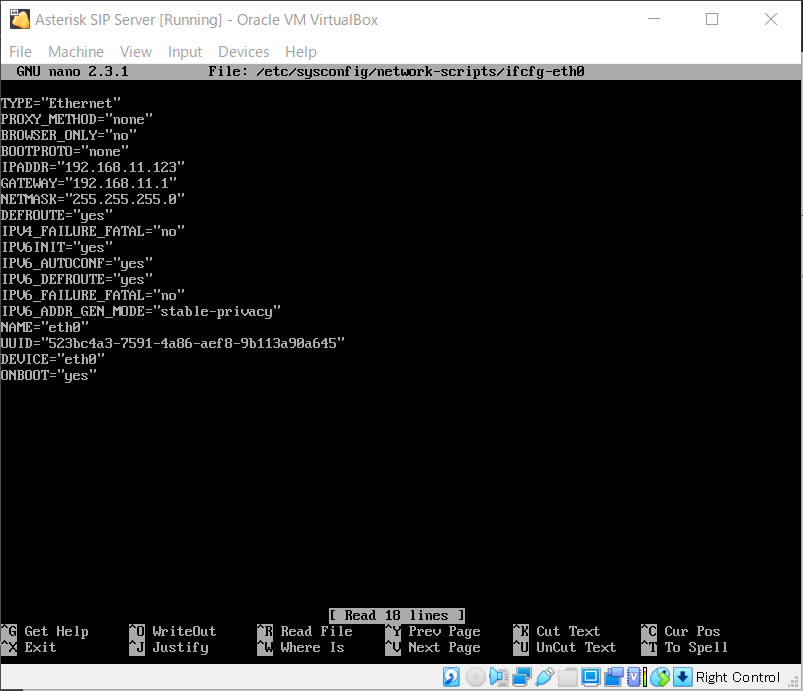Click the PROXY_METHOD="none" line
This screenshot has height=691, width=803.
click(77, 119)
